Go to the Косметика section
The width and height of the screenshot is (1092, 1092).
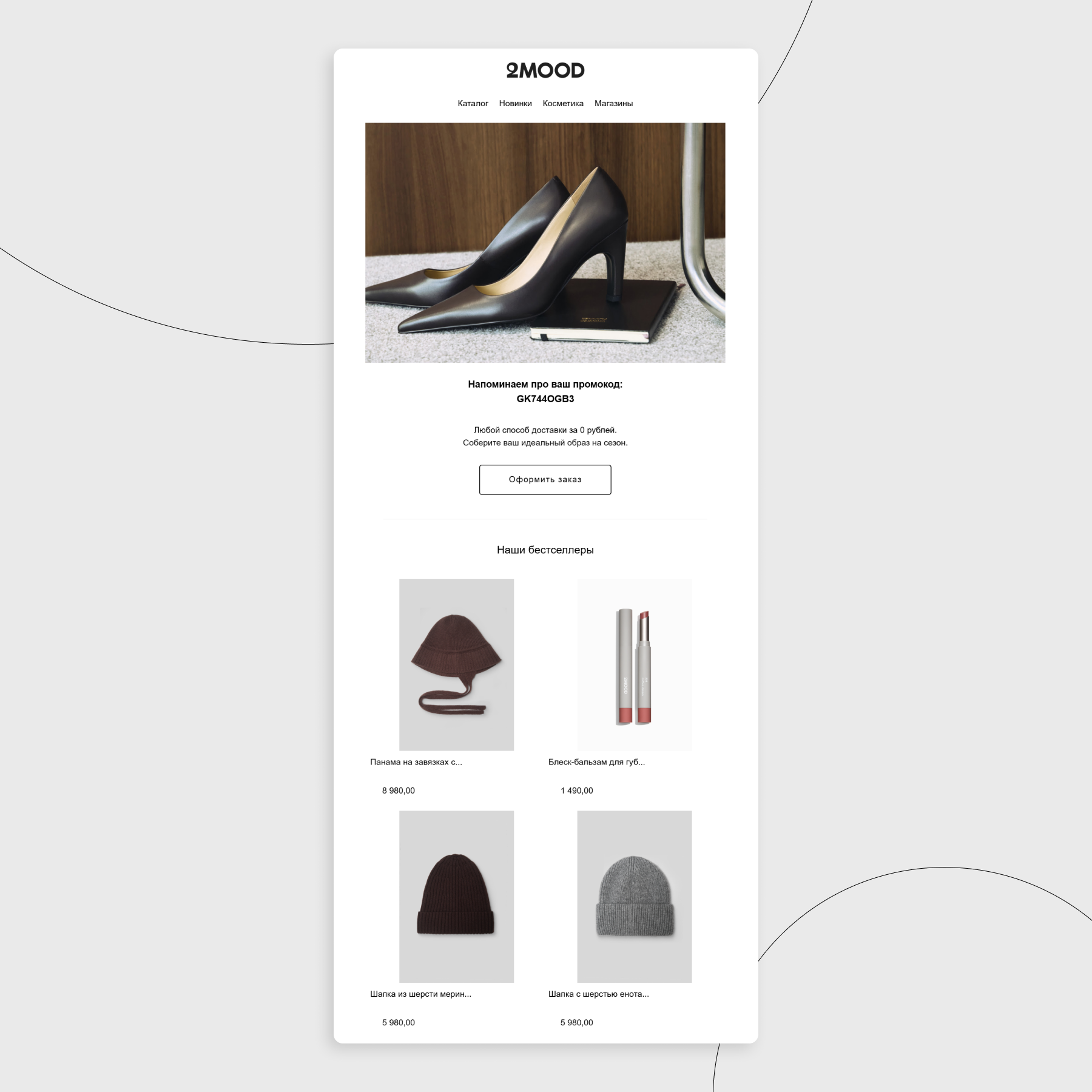tap(563, 103)
